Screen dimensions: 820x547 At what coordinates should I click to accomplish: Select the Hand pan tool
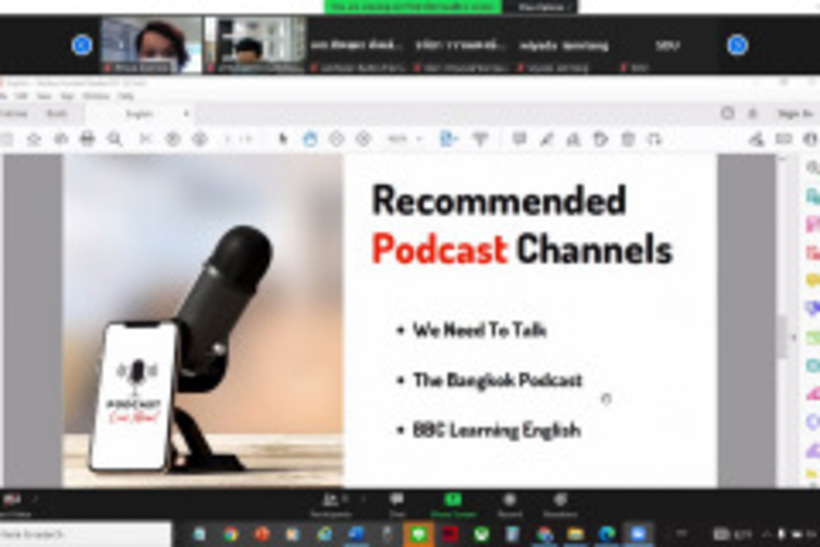310,139
